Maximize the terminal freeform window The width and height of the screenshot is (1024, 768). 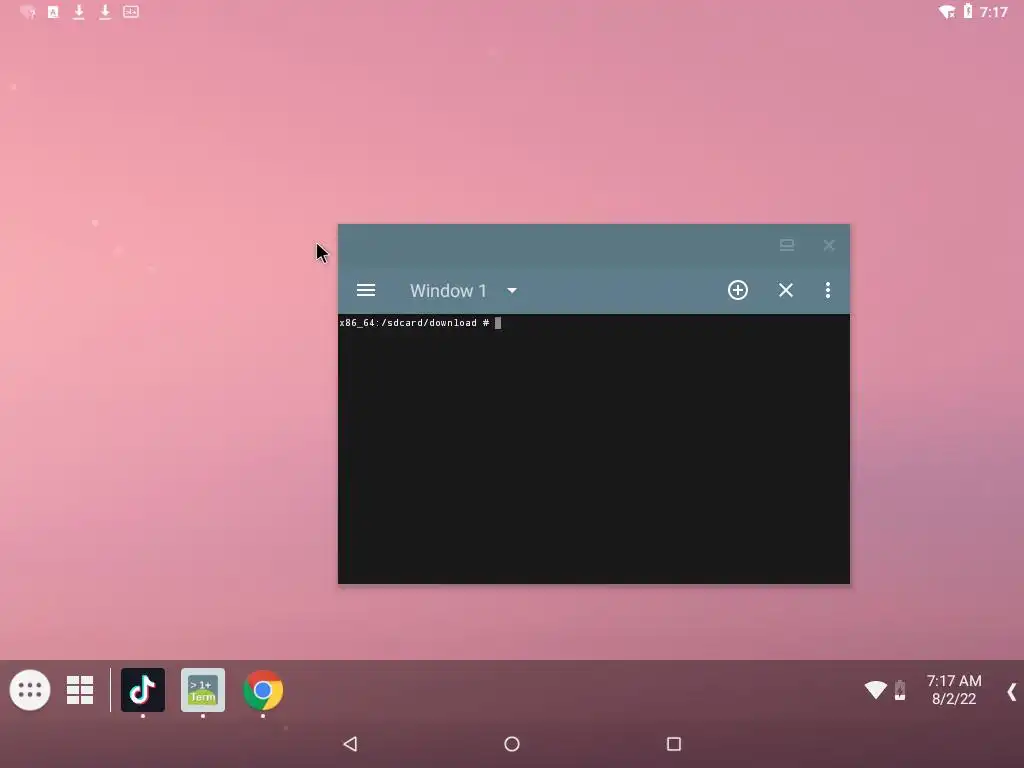click(x=787, y=245)
